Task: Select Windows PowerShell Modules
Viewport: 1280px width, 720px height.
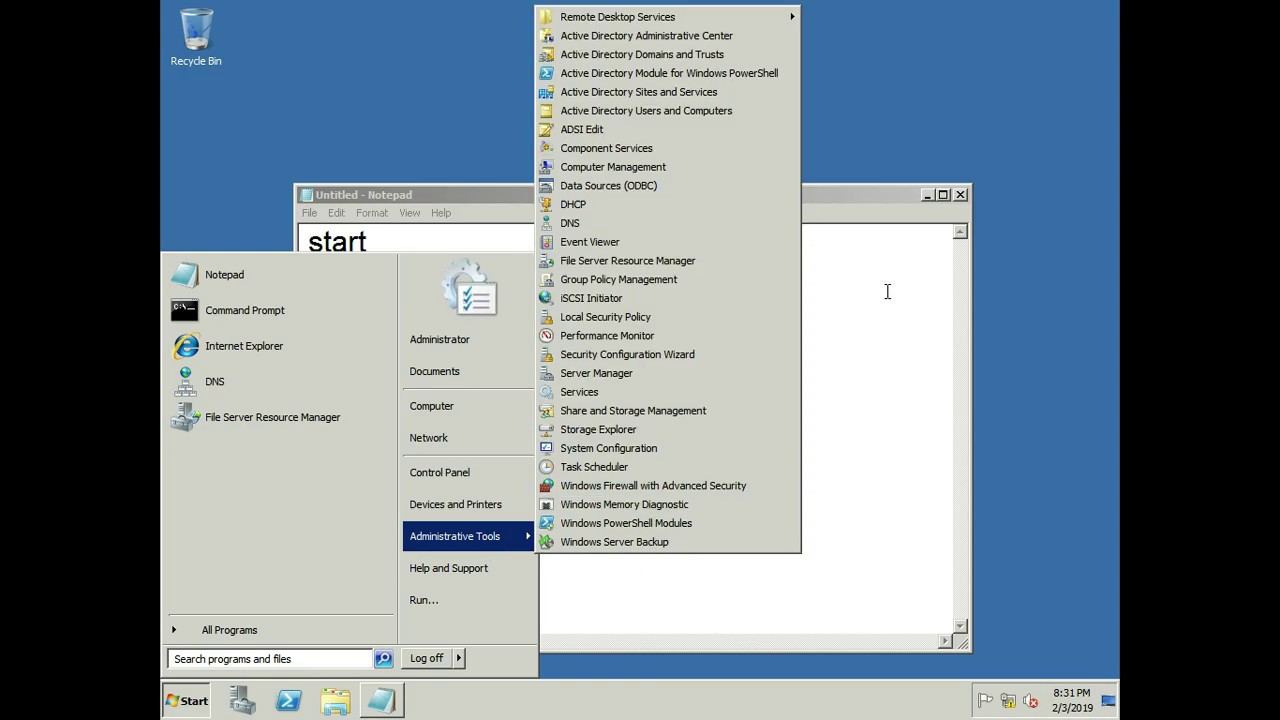Action: point(668,523)
